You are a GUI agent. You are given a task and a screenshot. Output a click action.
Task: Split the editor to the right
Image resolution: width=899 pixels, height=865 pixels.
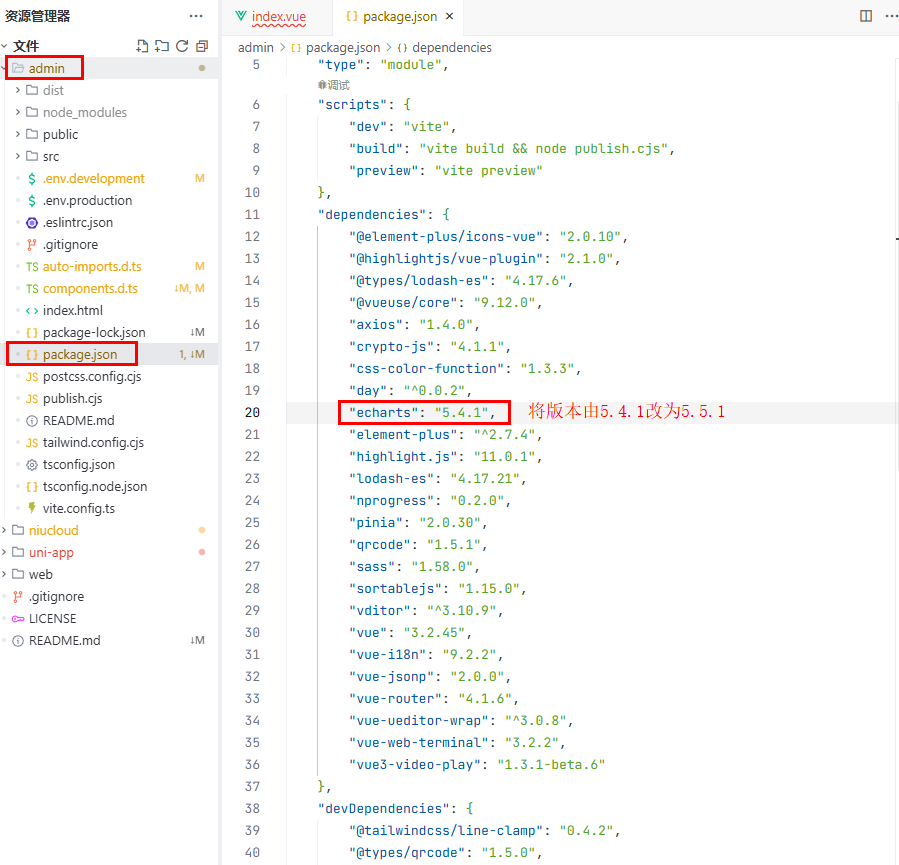pos(866,16)
